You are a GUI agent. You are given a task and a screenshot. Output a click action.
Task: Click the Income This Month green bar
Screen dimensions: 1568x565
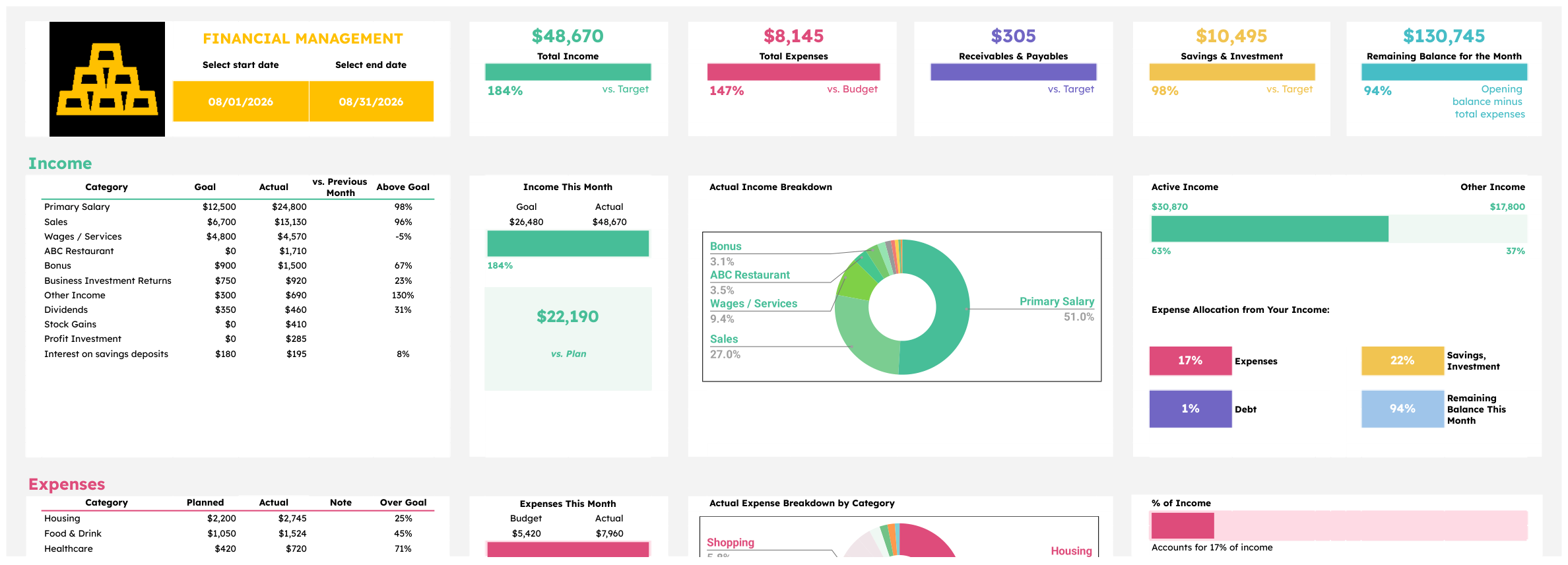pyautogui.click(x=568, y=244)
